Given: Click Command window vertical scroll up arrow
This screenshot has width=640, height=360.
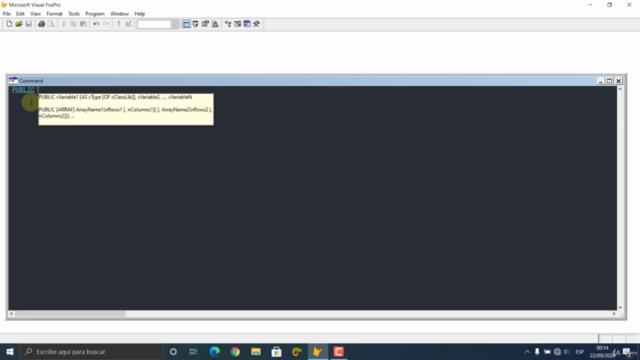Looking at the screenshot, I should click(x=620, y=89).
